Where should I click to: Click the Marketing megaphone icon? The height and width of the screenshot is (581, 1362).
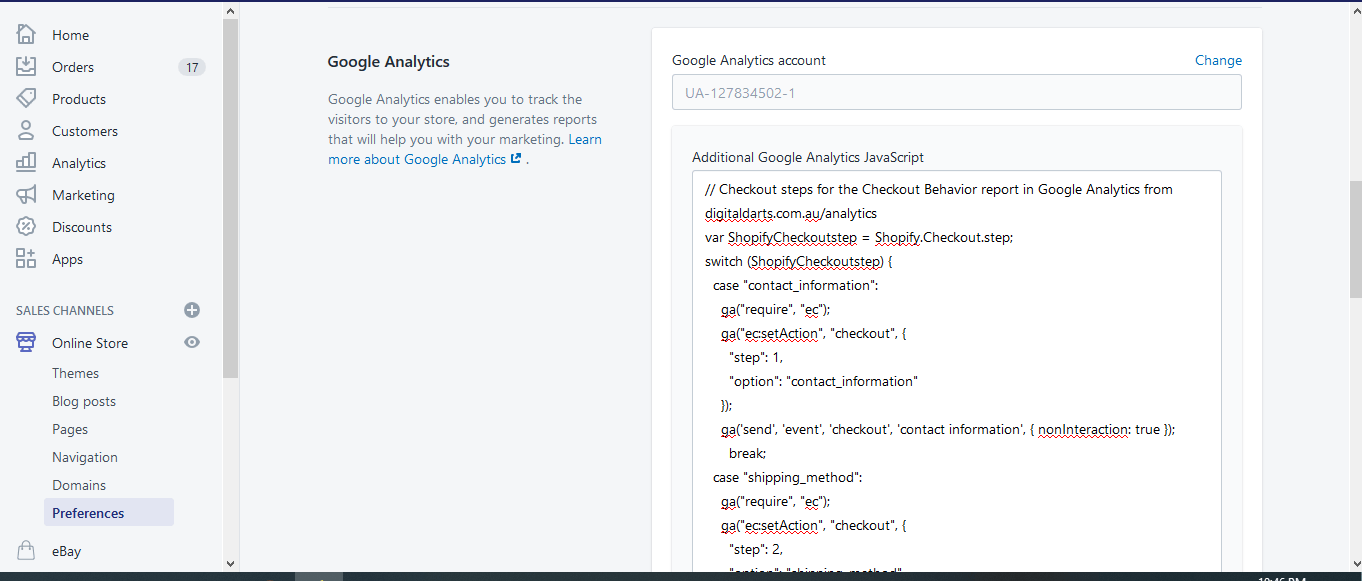[x=26, y=194]
